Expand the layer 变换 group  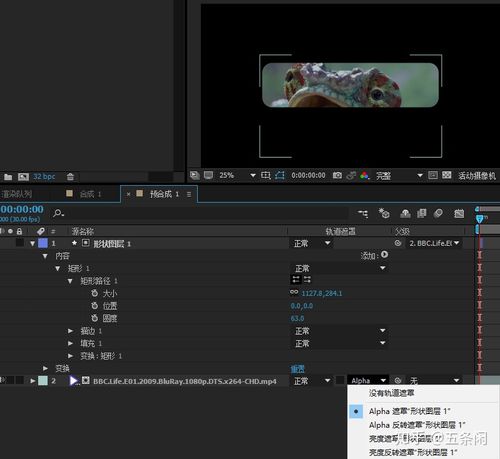click(45, 368)
